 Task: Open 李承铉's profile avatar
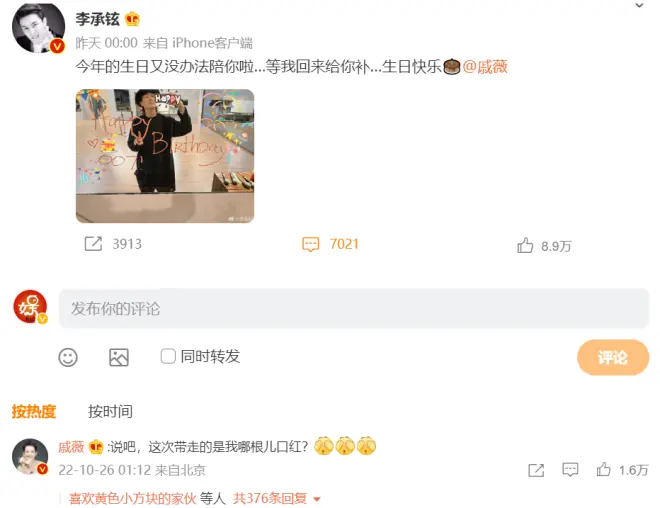[x=38, y=28]
